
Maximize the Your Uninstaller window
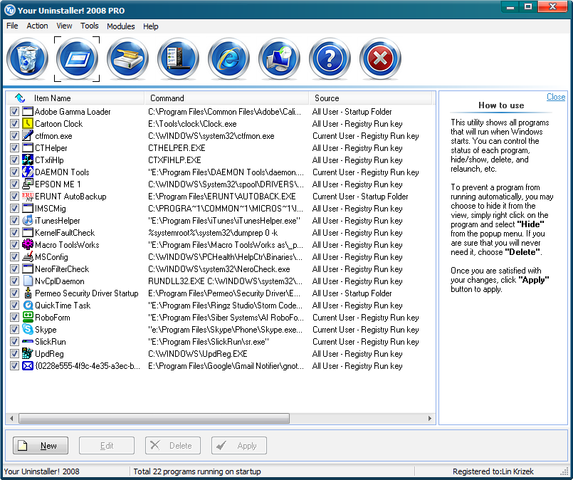(528, 7)
